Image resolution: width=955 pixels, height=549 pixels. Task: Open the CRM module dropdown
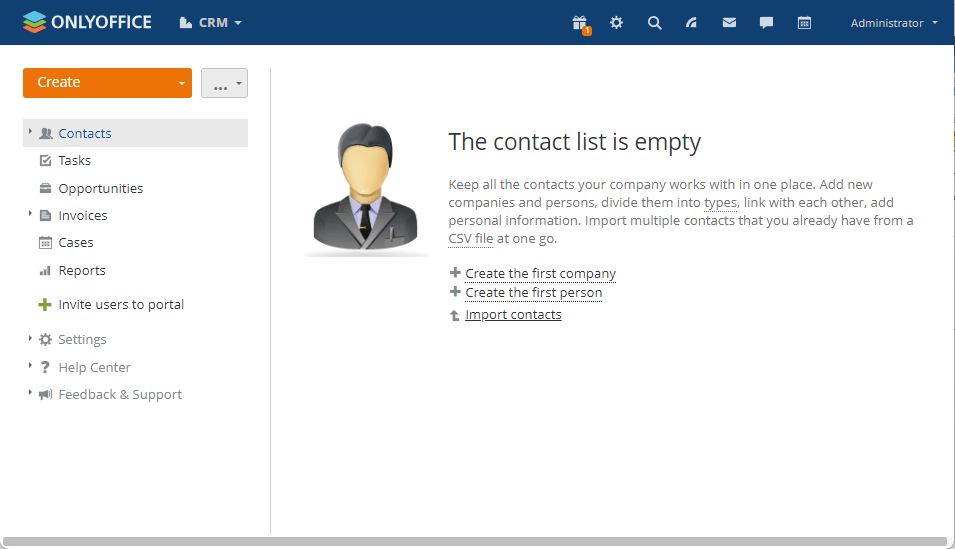[211, 23]
